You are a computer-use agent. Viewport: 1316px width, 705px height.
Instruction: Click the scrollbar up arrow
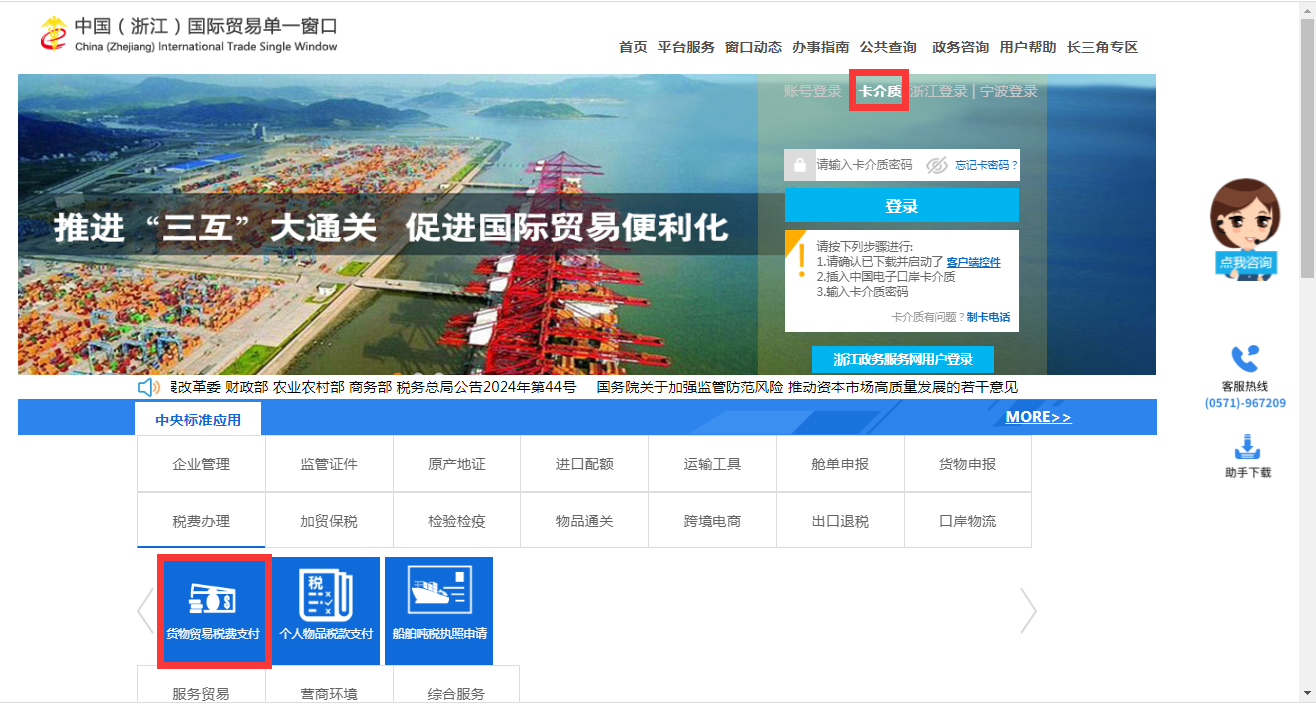(x=1307, y=9)
